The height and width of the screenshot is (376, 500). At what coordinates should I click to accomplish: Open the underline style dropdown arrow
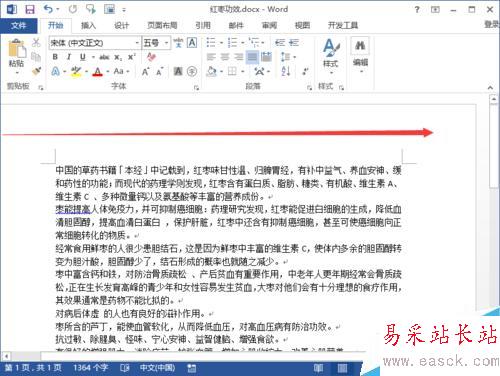coord(93,57)
